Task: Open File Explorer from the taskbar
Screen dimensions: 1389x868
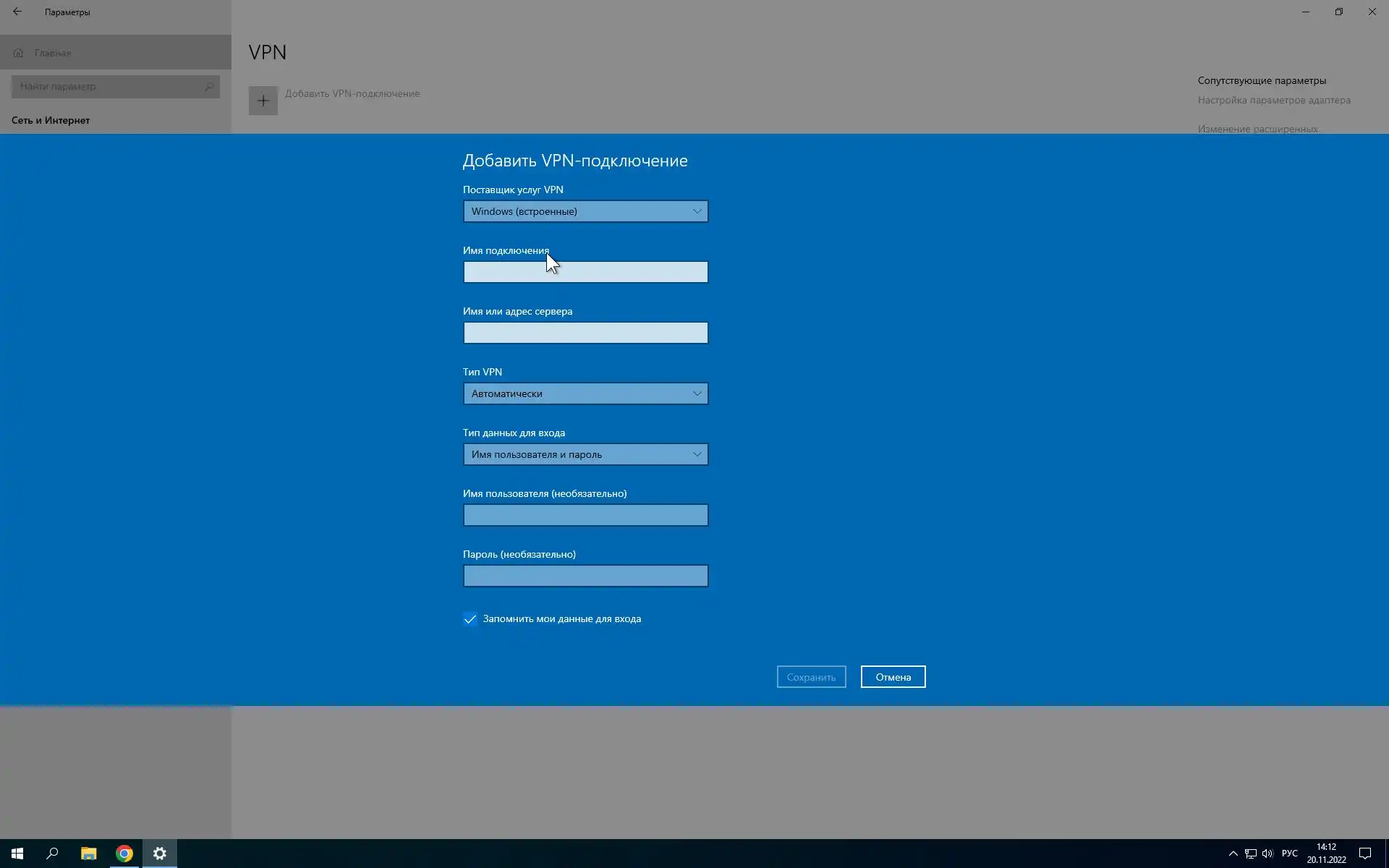Action: pos(88,854)
